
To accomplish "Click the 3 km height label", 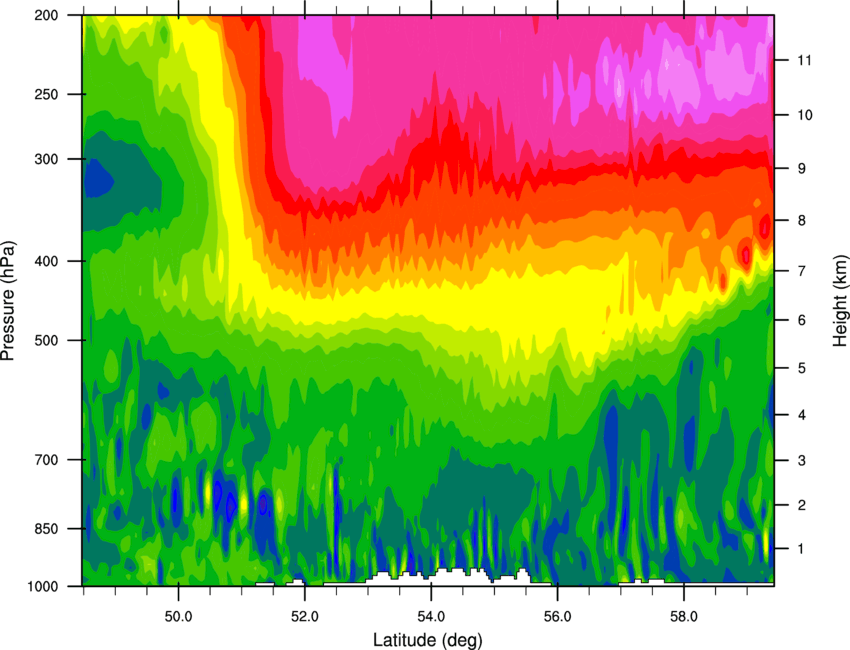I will (x=801, y=461).
